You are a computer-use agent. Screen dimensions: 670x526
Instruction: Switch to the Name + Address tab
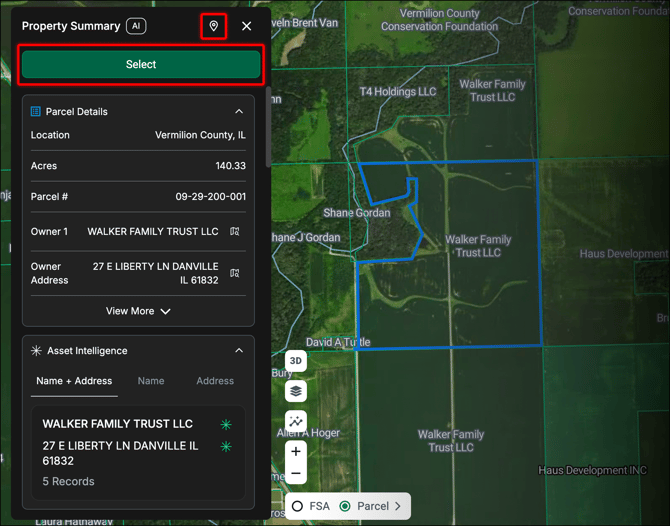[74, 381]
